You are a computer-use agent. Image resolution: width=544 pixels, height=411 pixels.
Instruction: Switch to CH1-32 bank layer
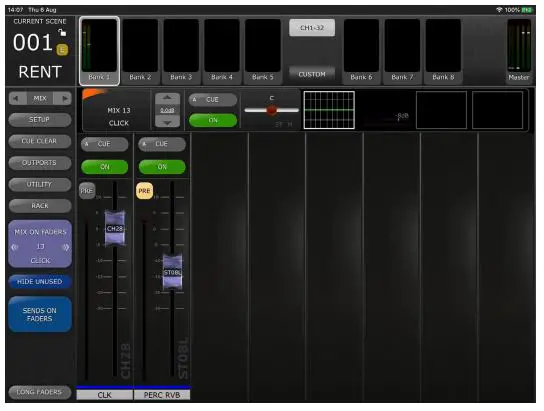click(312, 28)
